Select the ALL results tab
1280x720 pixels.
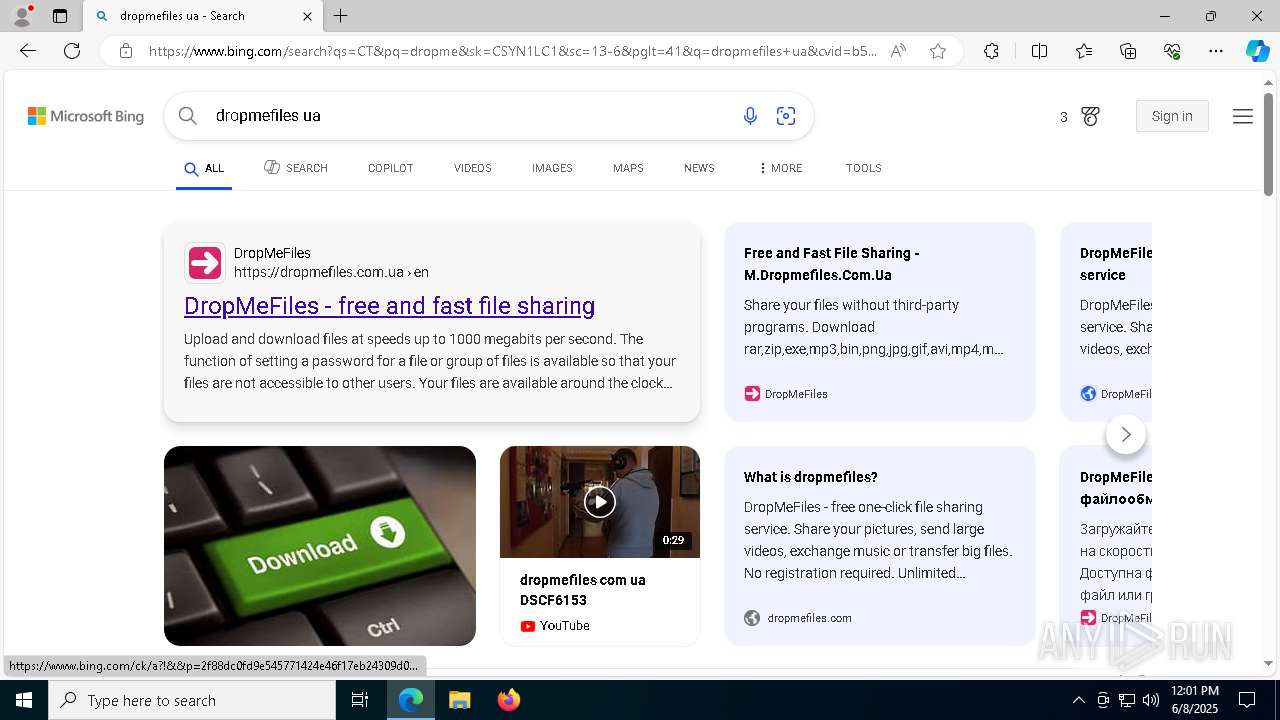point(204,168)
